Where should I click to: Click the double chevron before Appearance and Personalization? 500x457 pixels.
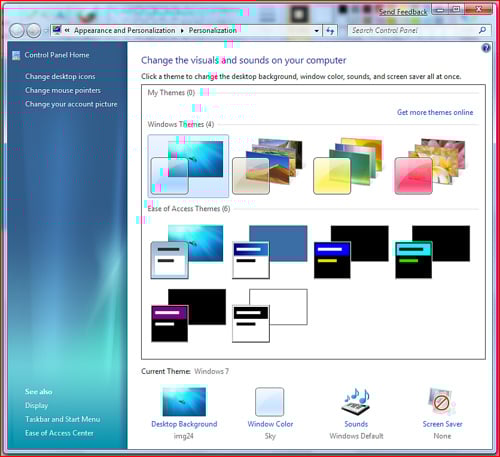pos(67,30)
